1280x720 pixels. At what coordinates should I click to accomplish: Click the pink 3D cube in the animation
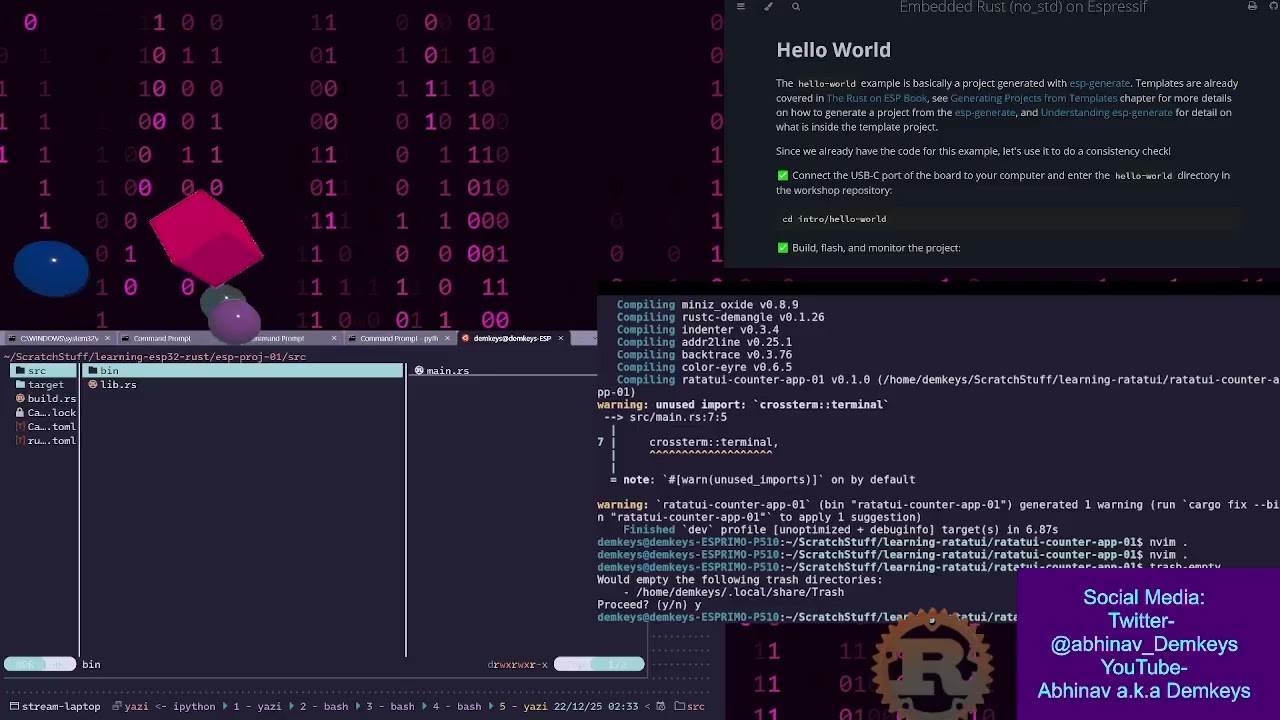tap(207, 238)
